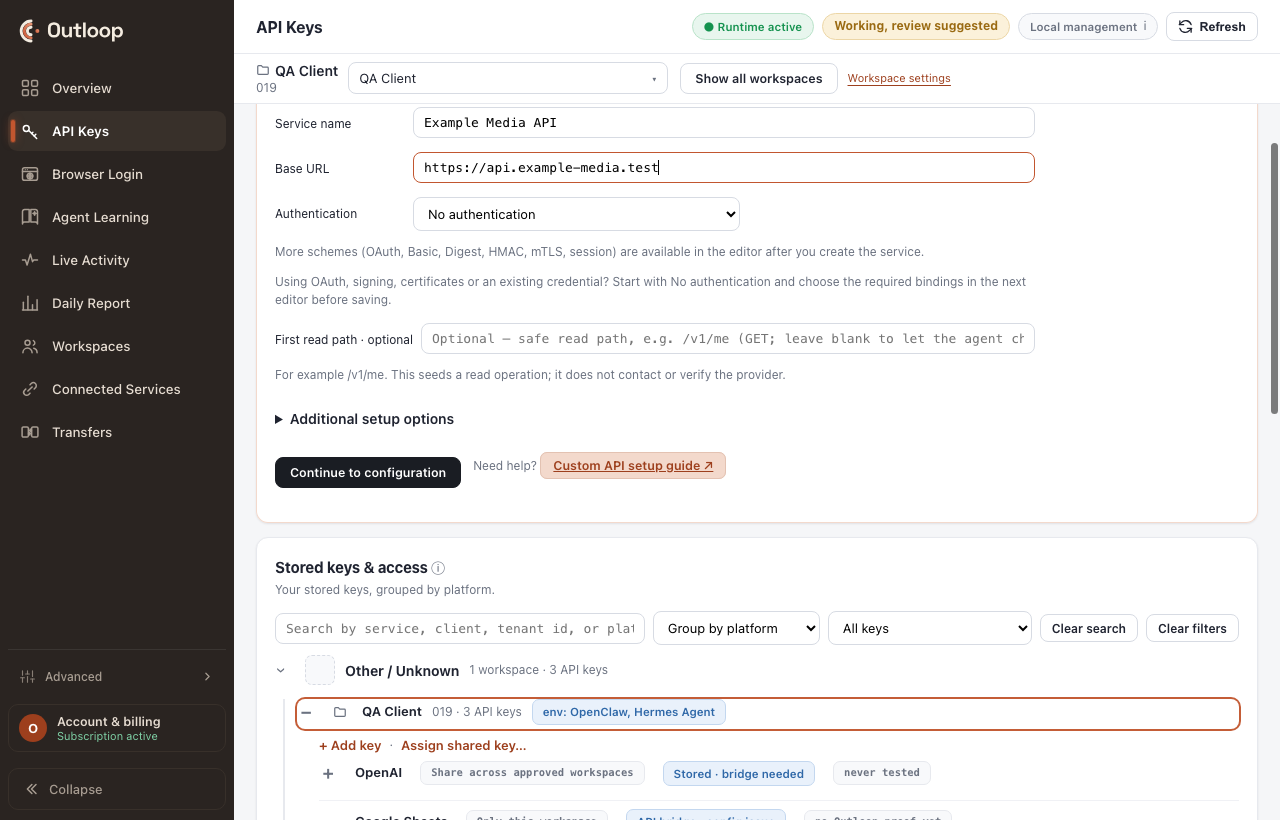The width and height of the screenshot is (1280, 820).
Task: Expand the Advanced sidebar section arrow
Action: [208, 677]
